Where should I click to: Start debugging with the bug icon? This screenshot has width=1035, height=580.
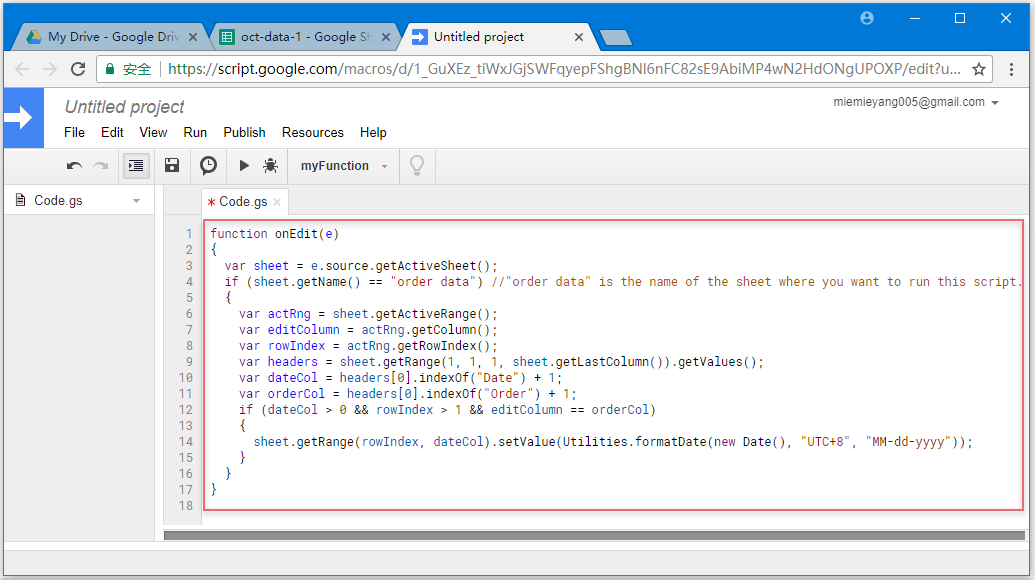(270, 166)
